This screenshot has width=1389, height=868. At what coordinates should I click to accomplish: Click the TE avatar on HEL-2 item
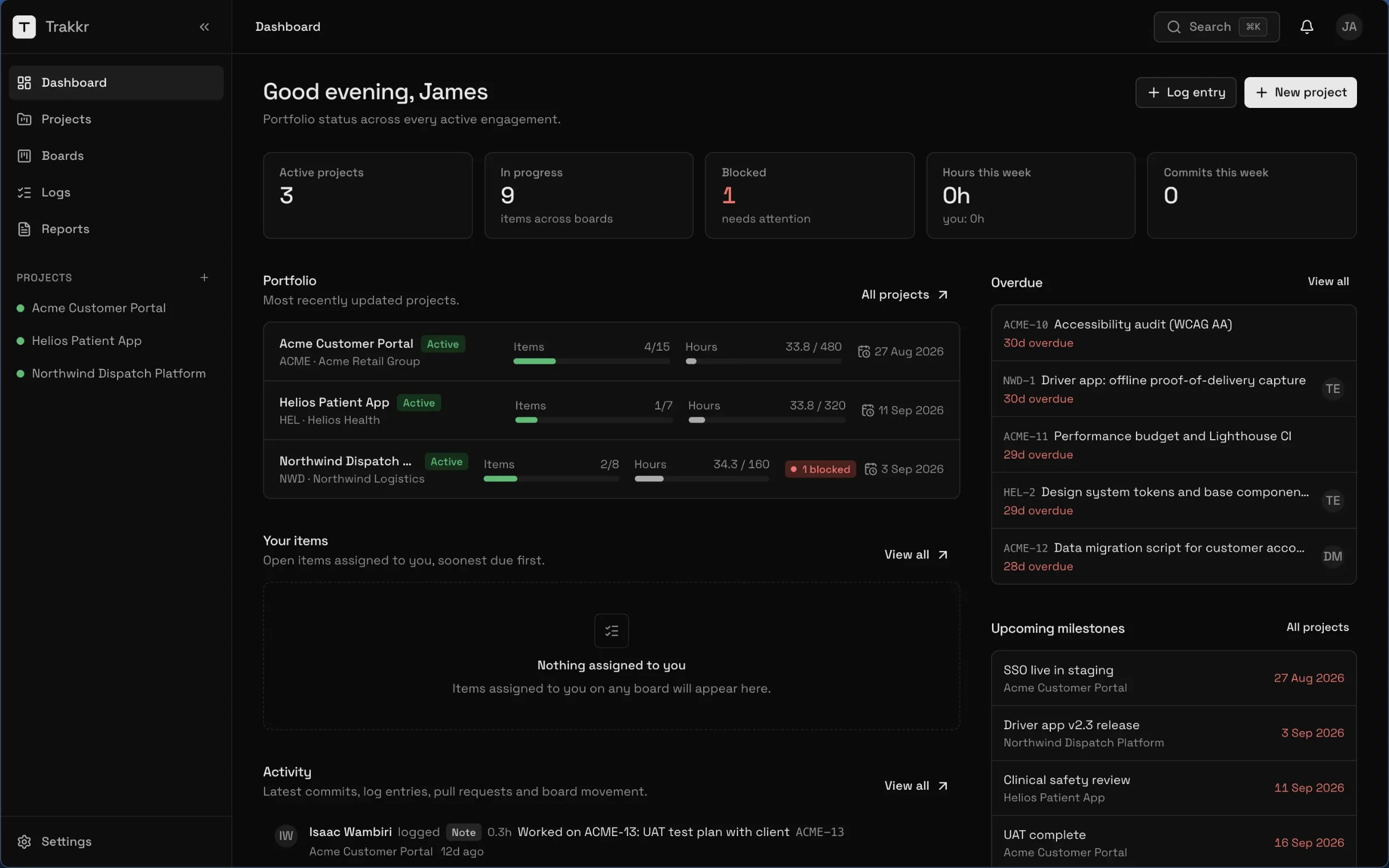1333,501
